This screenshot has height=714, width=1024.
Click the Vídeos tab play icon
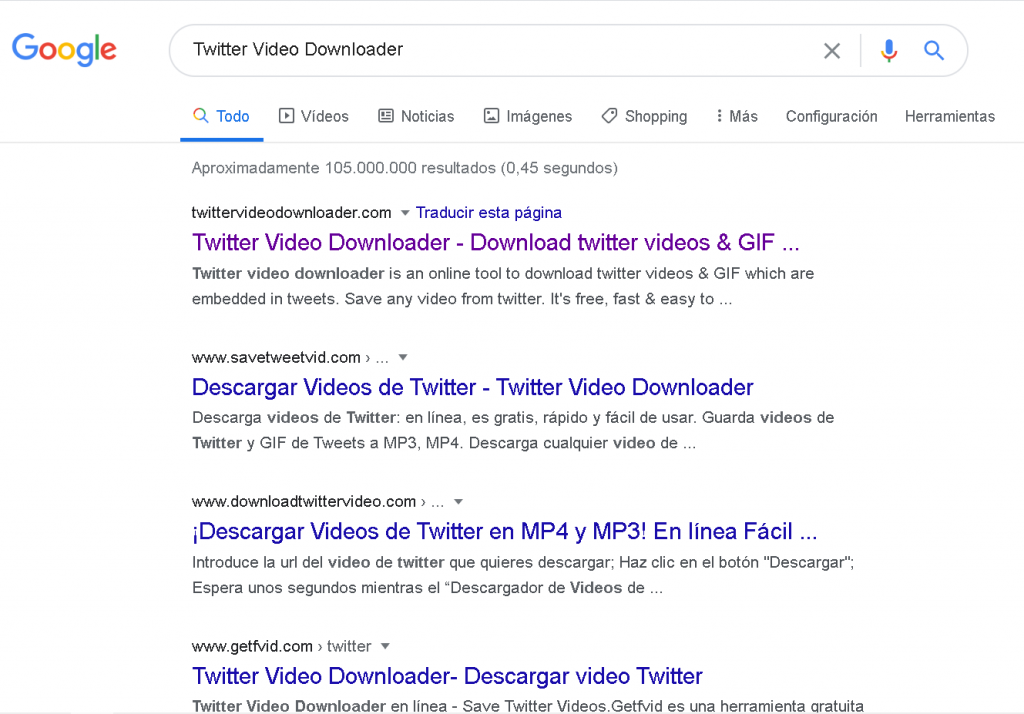[x=286, y=116]
